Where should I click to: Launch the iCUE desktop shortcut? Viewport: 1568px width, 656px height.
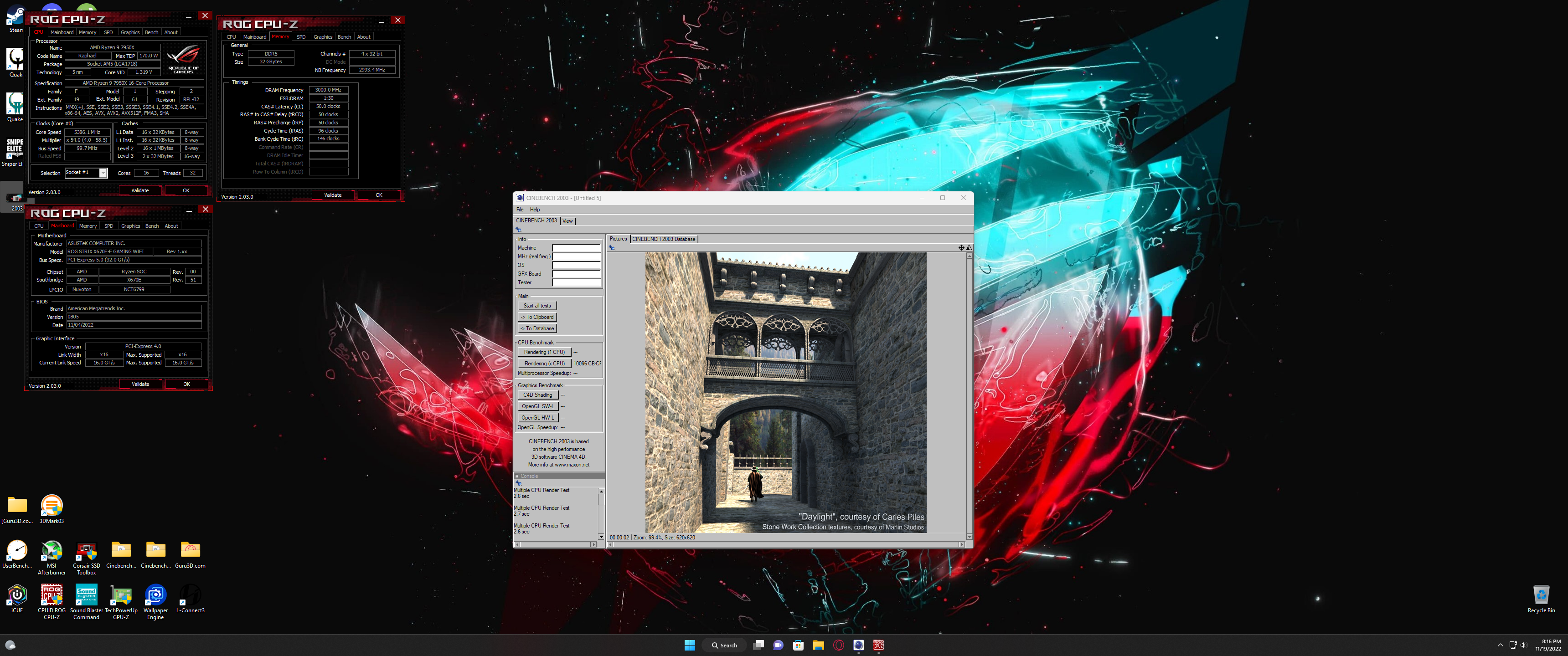(x=17, y=598)
